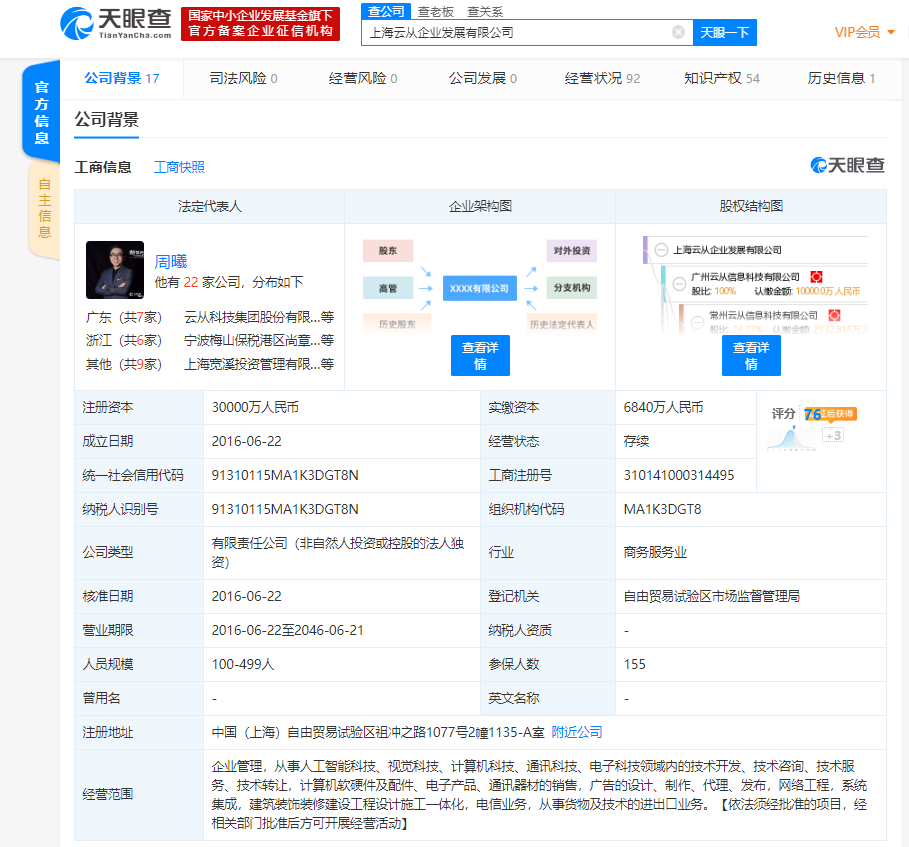Open the 知识产权 54 tab
The height and width of the screenshot is (847, 909).
click(x=722, y=78)
